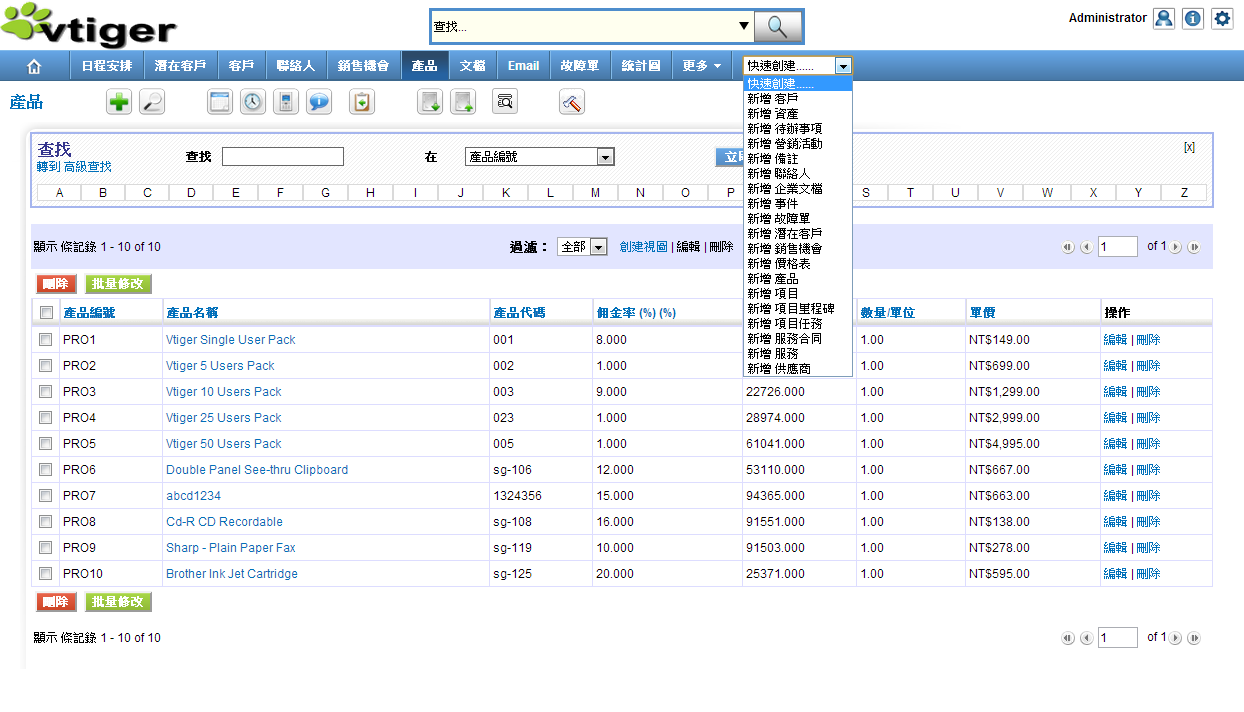Open product Vtiger Single User Pack
The image size is (1244, 712).
tap(231, 340)
